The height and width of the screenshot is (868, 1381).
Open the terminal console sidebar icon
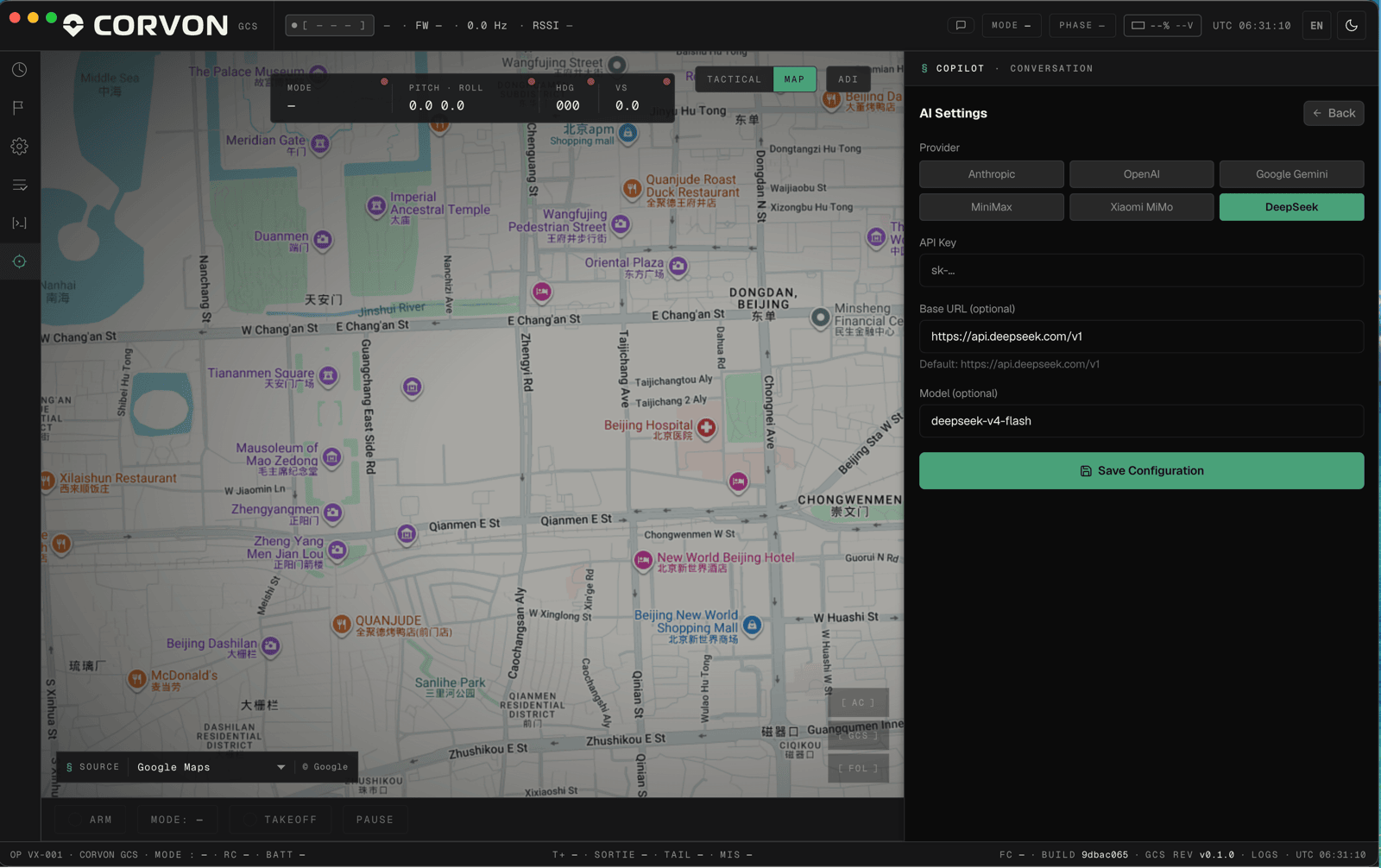click(19, 223)
